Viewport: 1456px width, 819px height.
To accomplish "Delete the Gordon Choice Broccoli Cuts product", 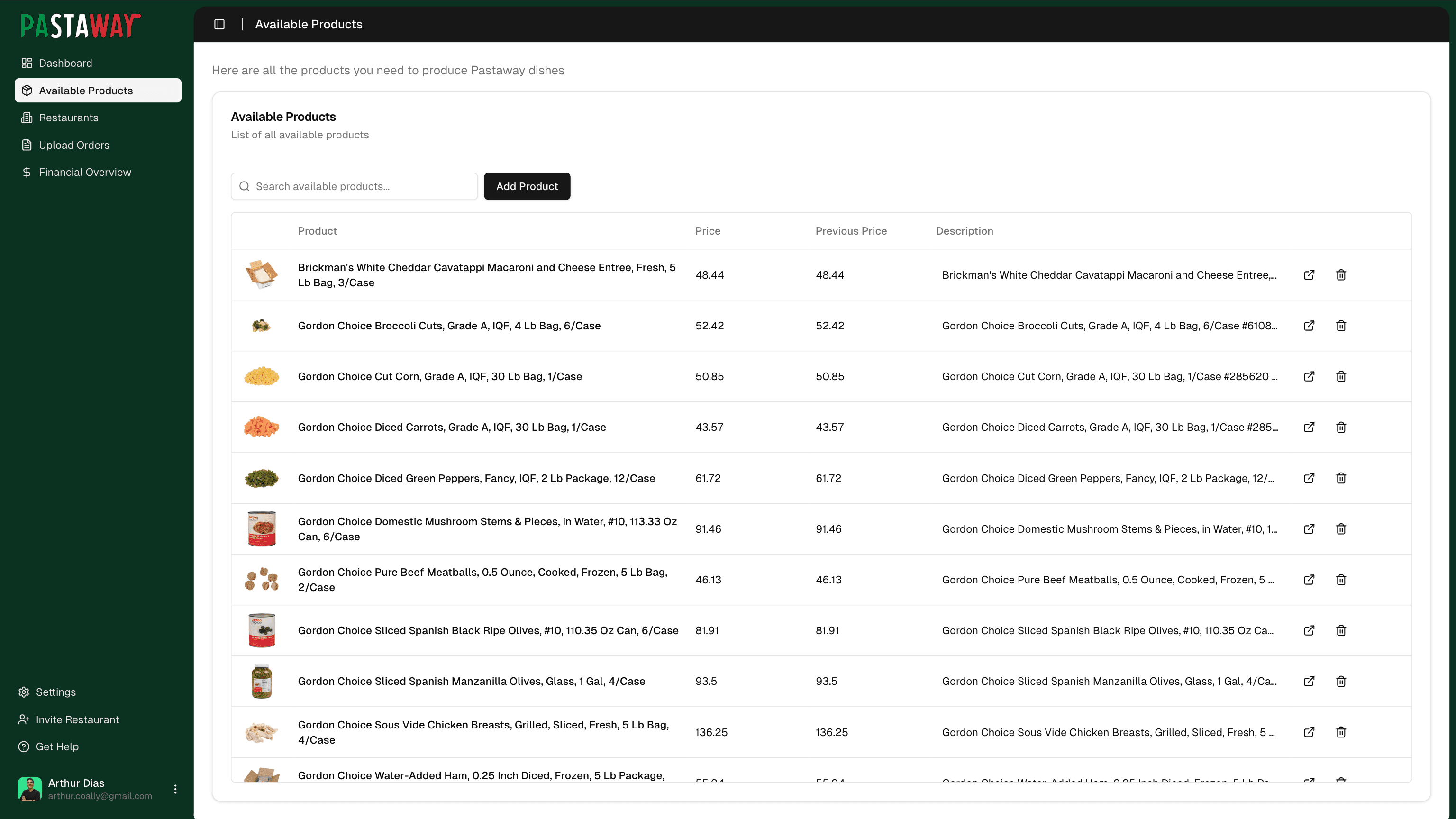I will tap(1341, 326).
